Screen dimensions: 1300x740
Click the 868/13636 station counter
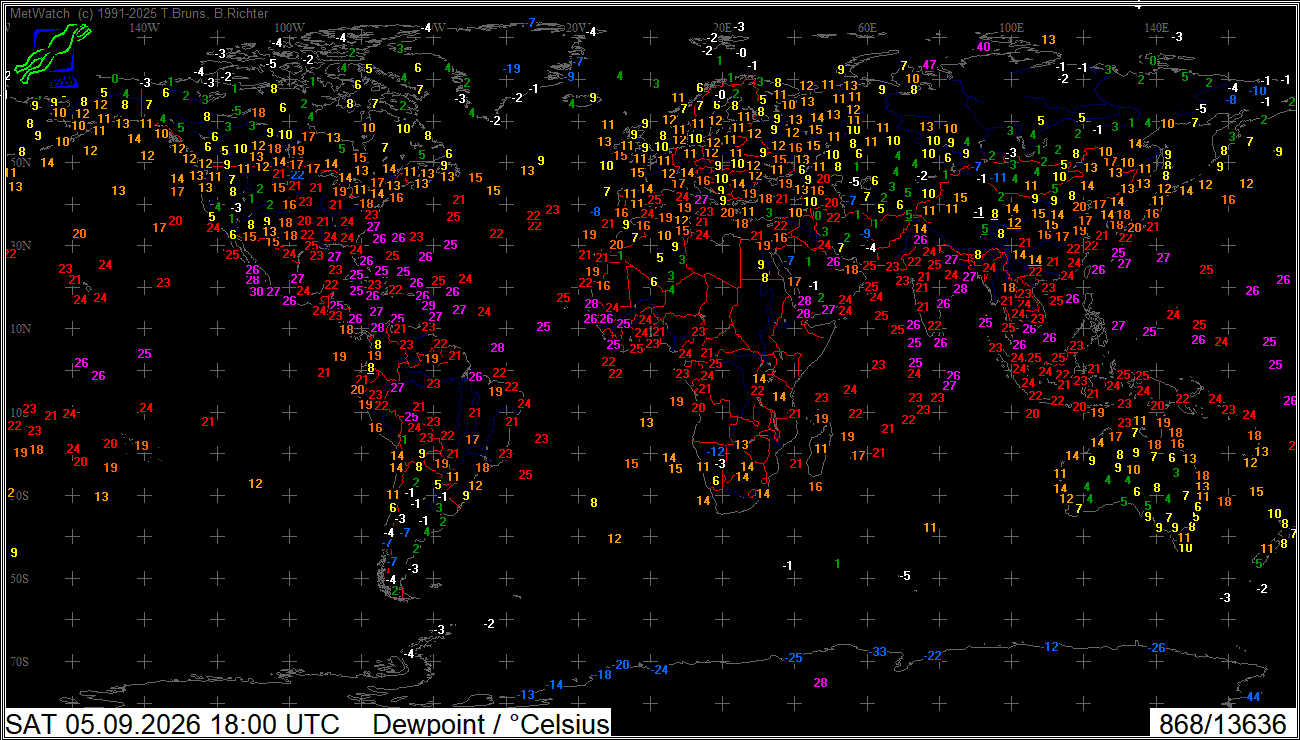click(x=1222, y=724)
